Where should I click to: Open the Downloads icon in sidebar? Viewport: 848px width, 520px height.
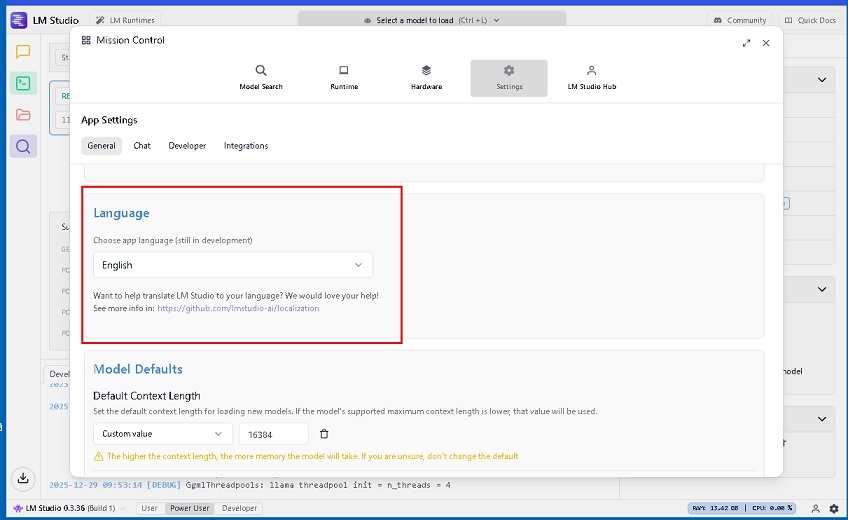(23, 478)
